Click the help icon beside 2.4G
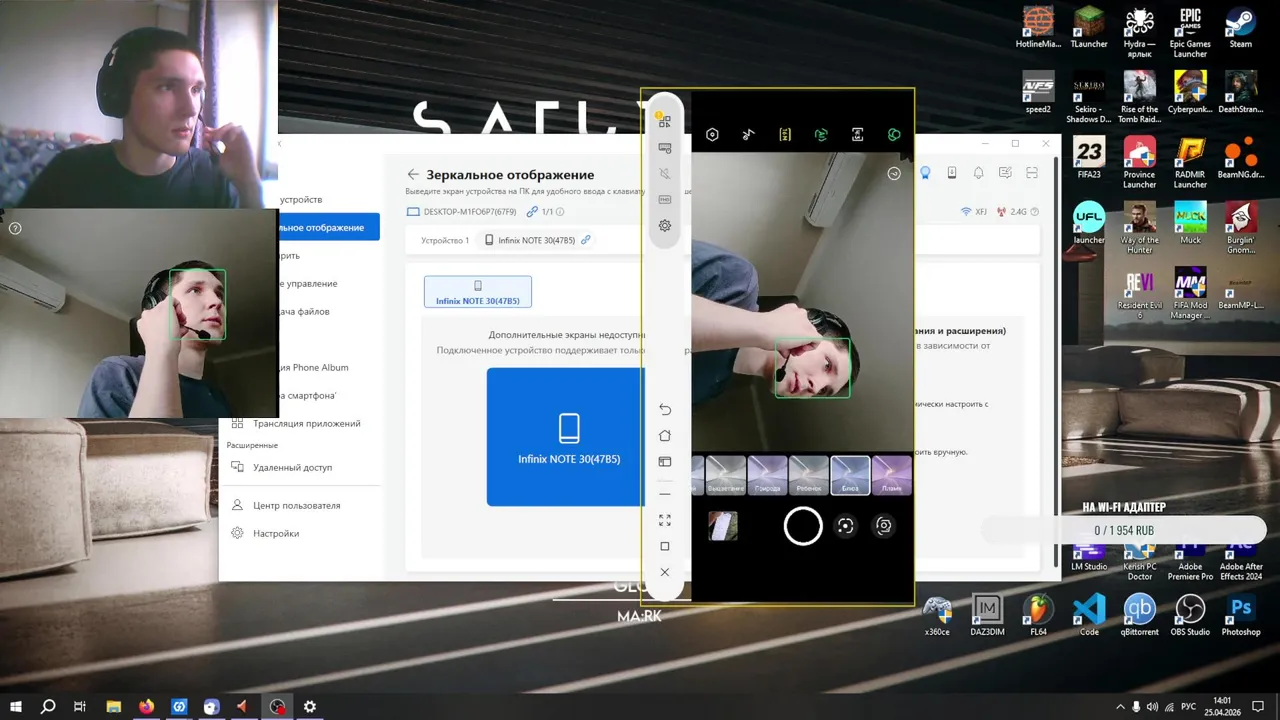 tap(1034, 211)
